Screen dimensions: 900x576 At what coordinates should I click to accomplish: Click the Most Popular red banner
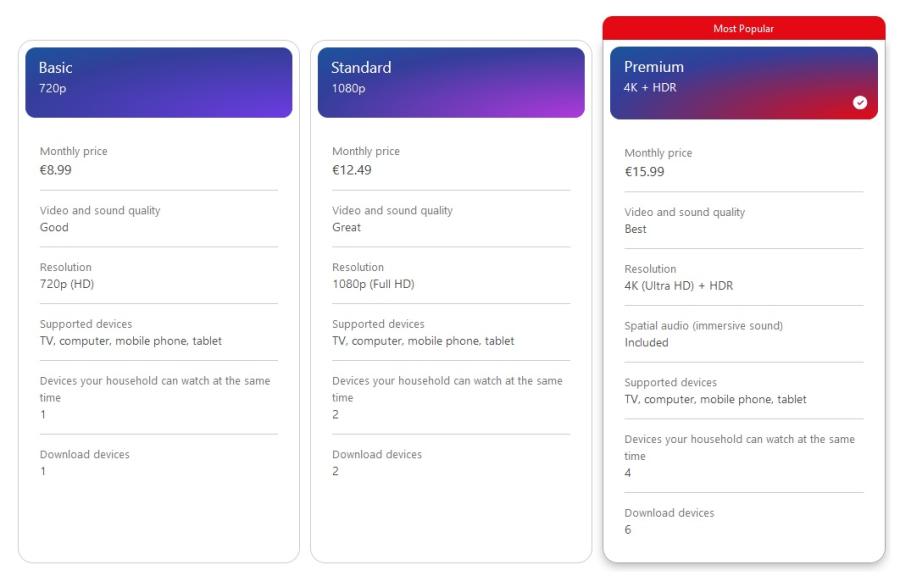pos(743,28)
